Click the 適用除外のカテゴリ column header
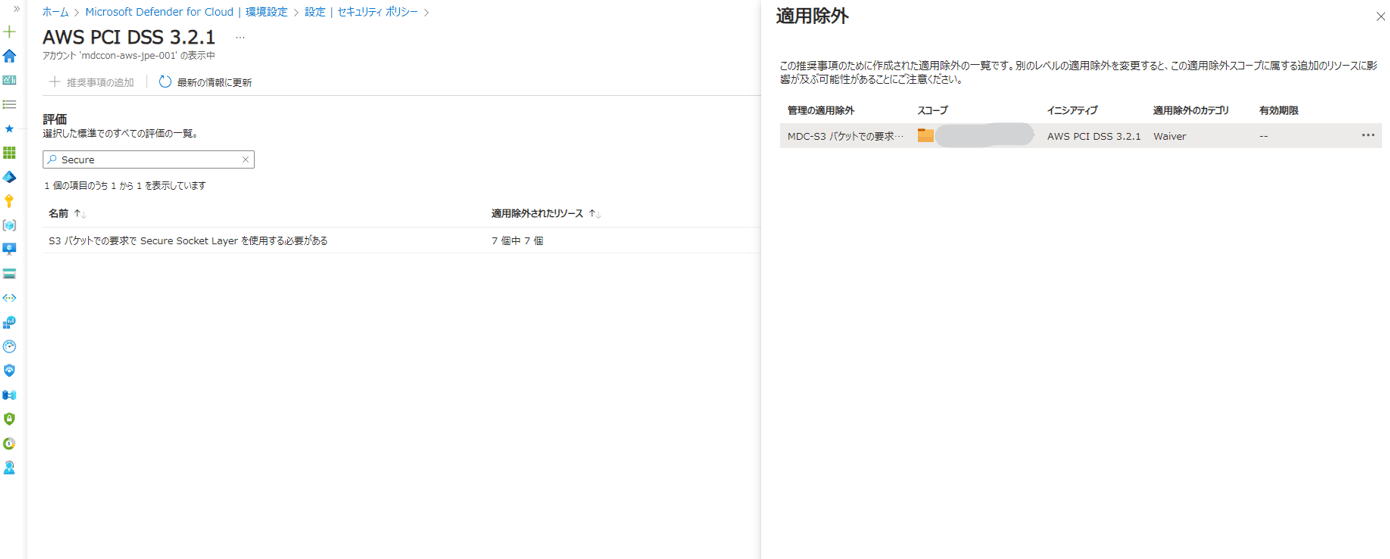 pos(1191,110)
